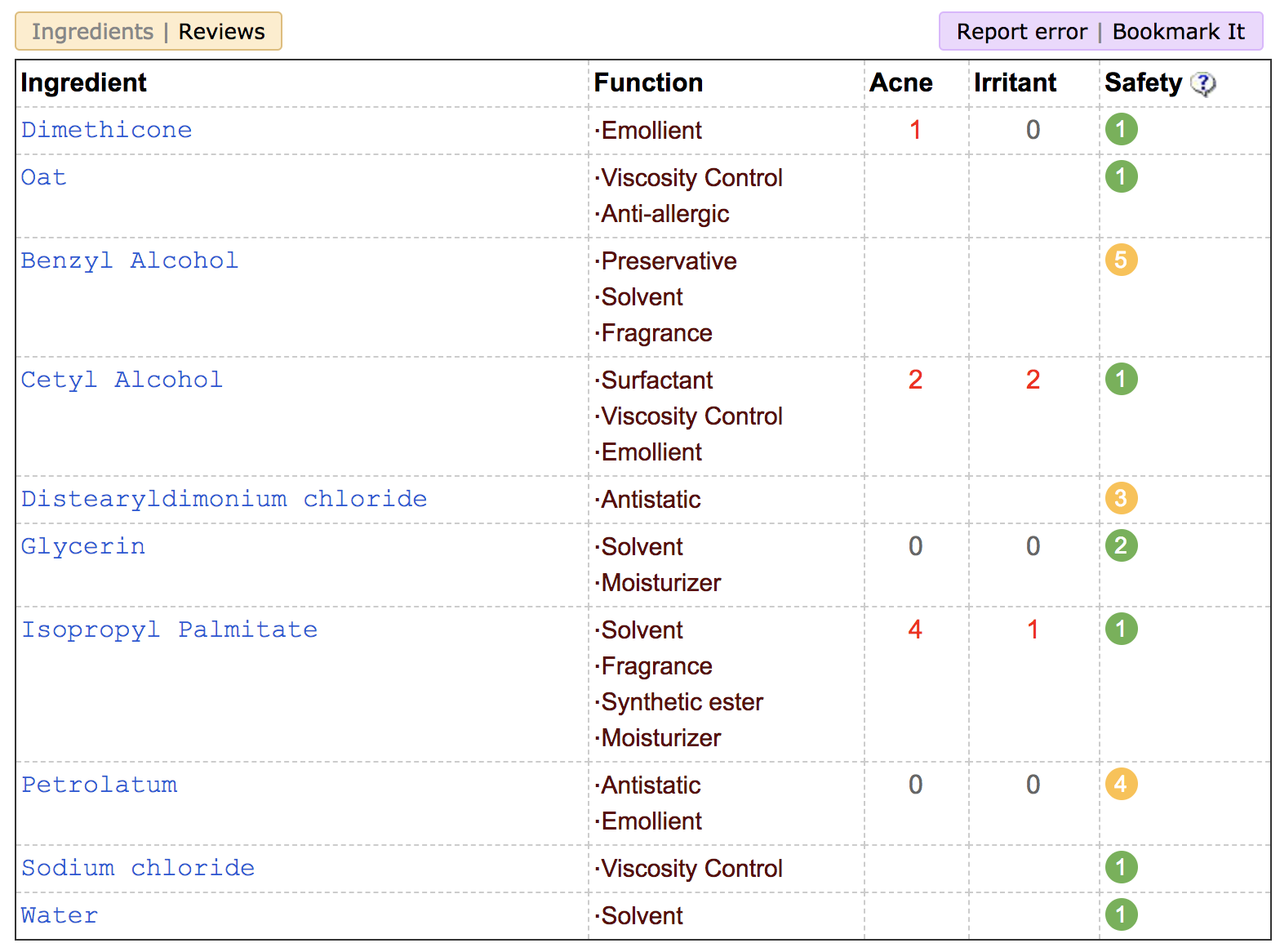Open the Sodium chloride ingredient link
The height and width of the screenshot is (952, 1280).
pyautogui.click(x=138, y=868)
